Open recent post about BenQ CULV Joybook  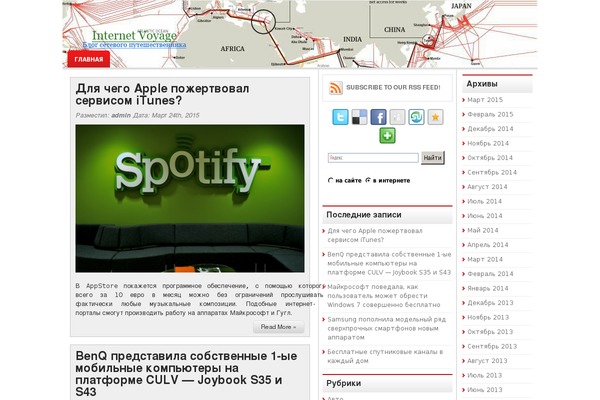[389, 263]
